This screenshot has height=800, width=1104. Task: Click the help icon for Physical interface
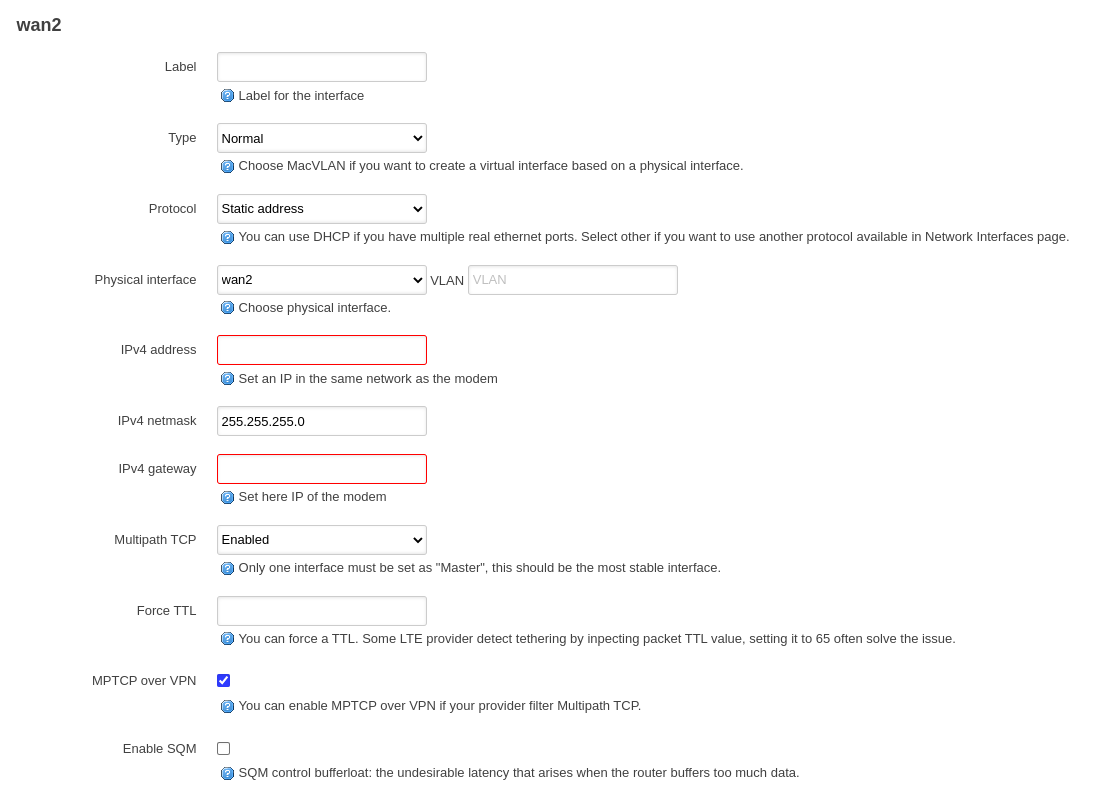[x=227, y=308]
